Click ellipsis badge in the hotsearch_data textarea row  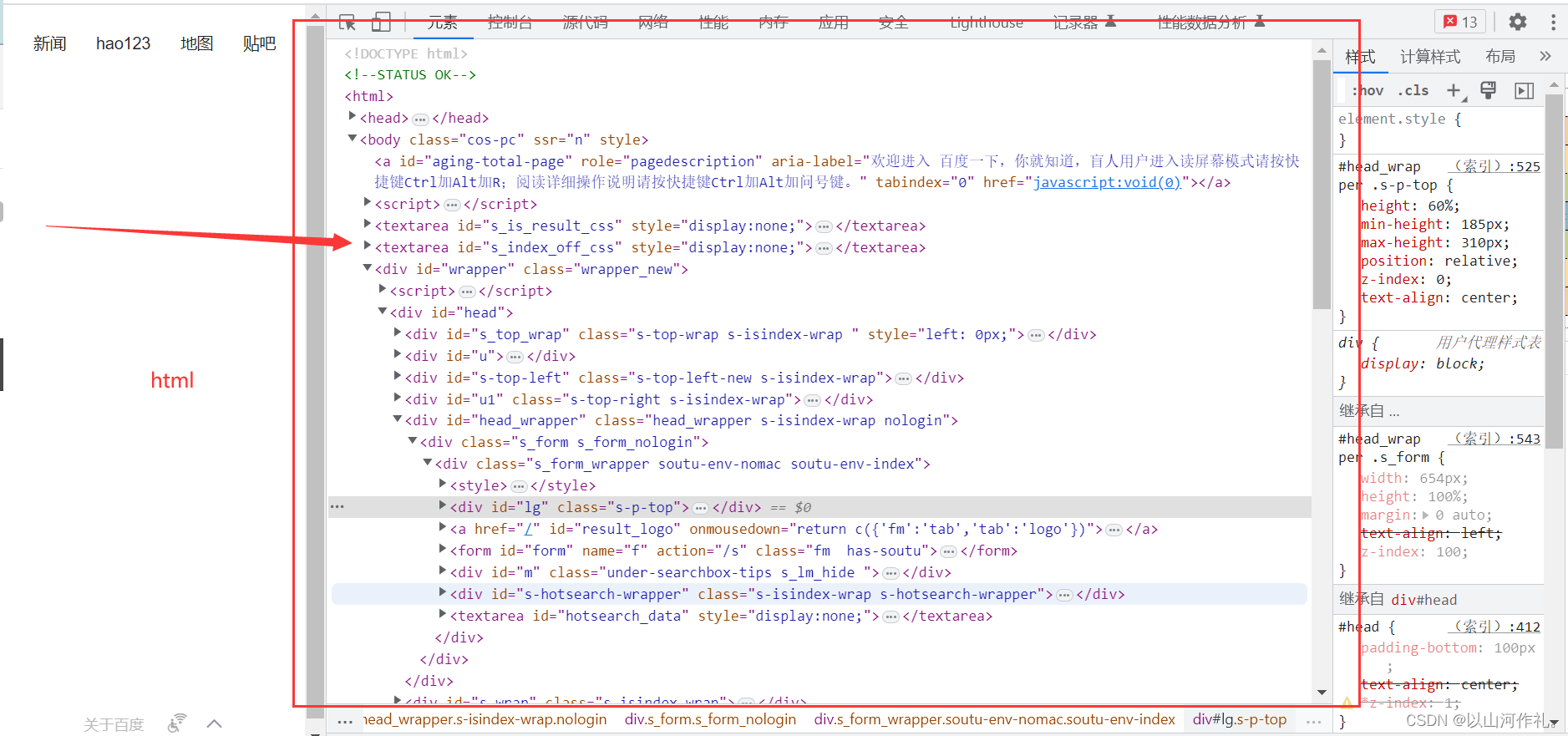pyautogui.click(x=891, y=617)
